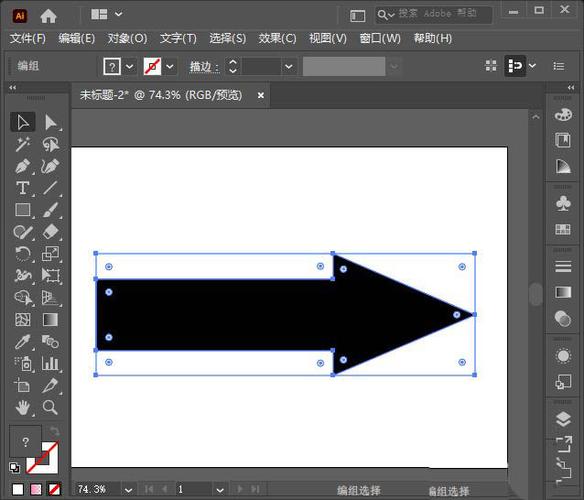The height and width of the screenshot is (500, 584).
Task: Select the Pen tool
Action: [x=23, y=166]
